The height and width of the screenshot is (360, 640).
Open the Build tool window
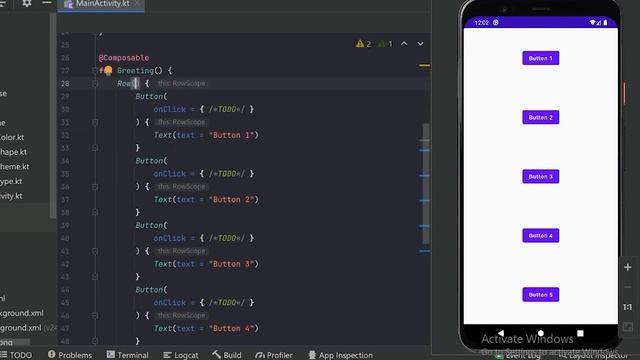227,355
